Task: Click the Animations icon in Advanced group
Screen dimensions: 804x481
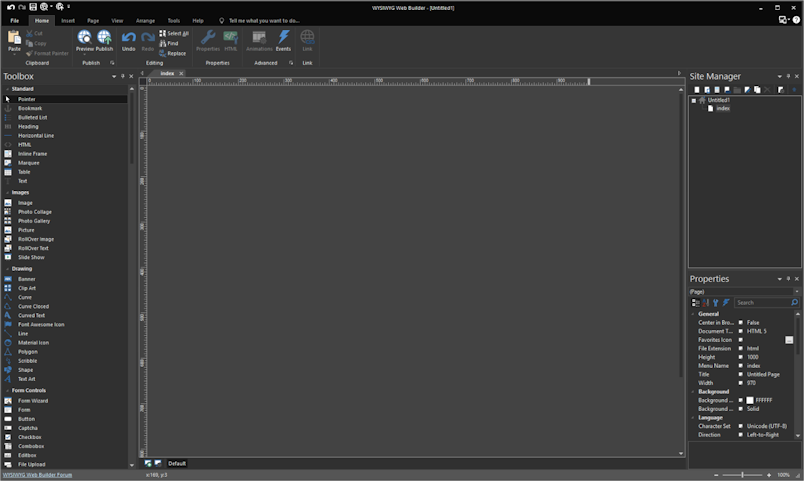Action: [259, 37]
